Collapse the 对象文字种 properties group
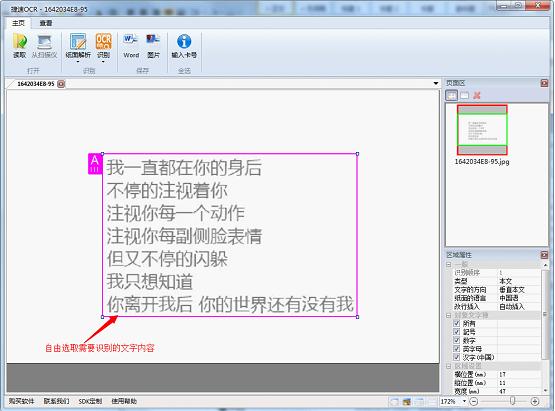The width and height of the screenshot is (555, 411). pos(449,315)
